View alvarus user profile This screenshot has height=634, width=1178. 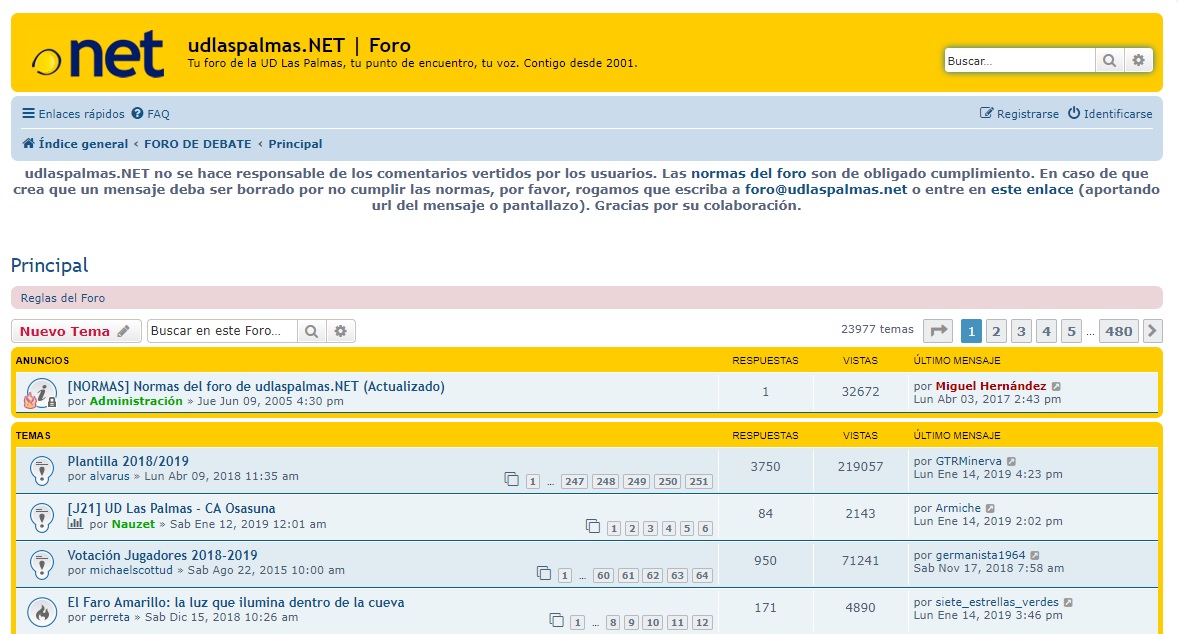point(110,476)
